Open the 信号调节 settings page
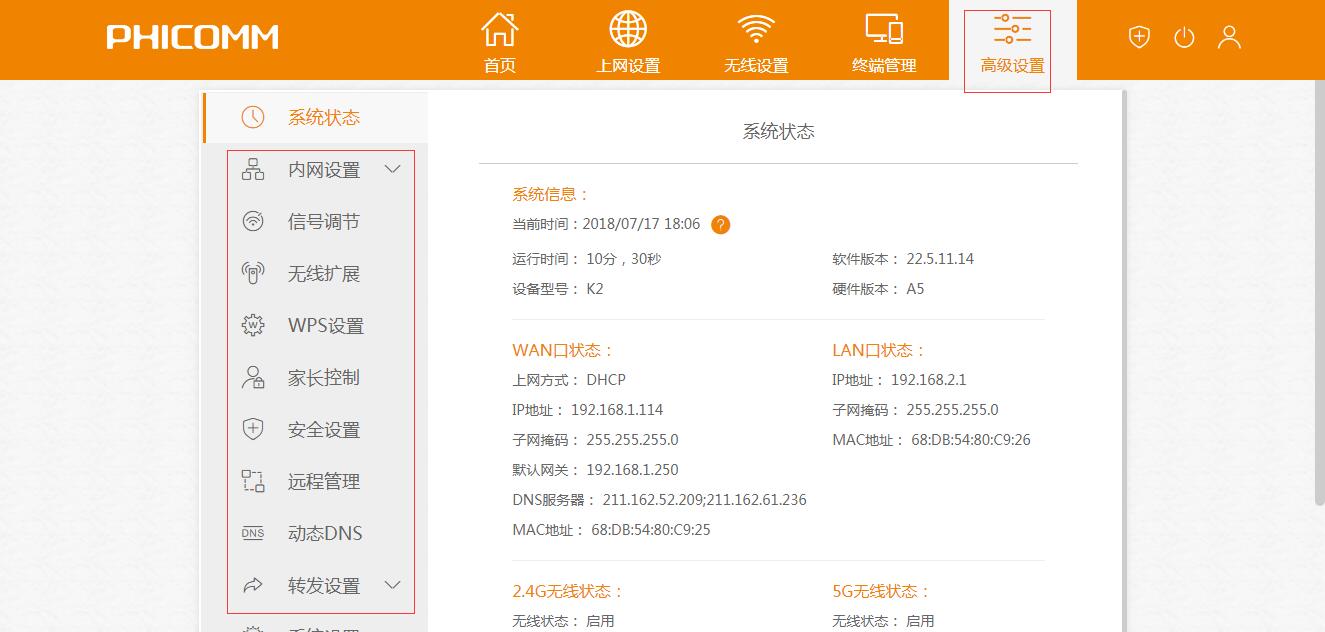 tap(322, 221)
